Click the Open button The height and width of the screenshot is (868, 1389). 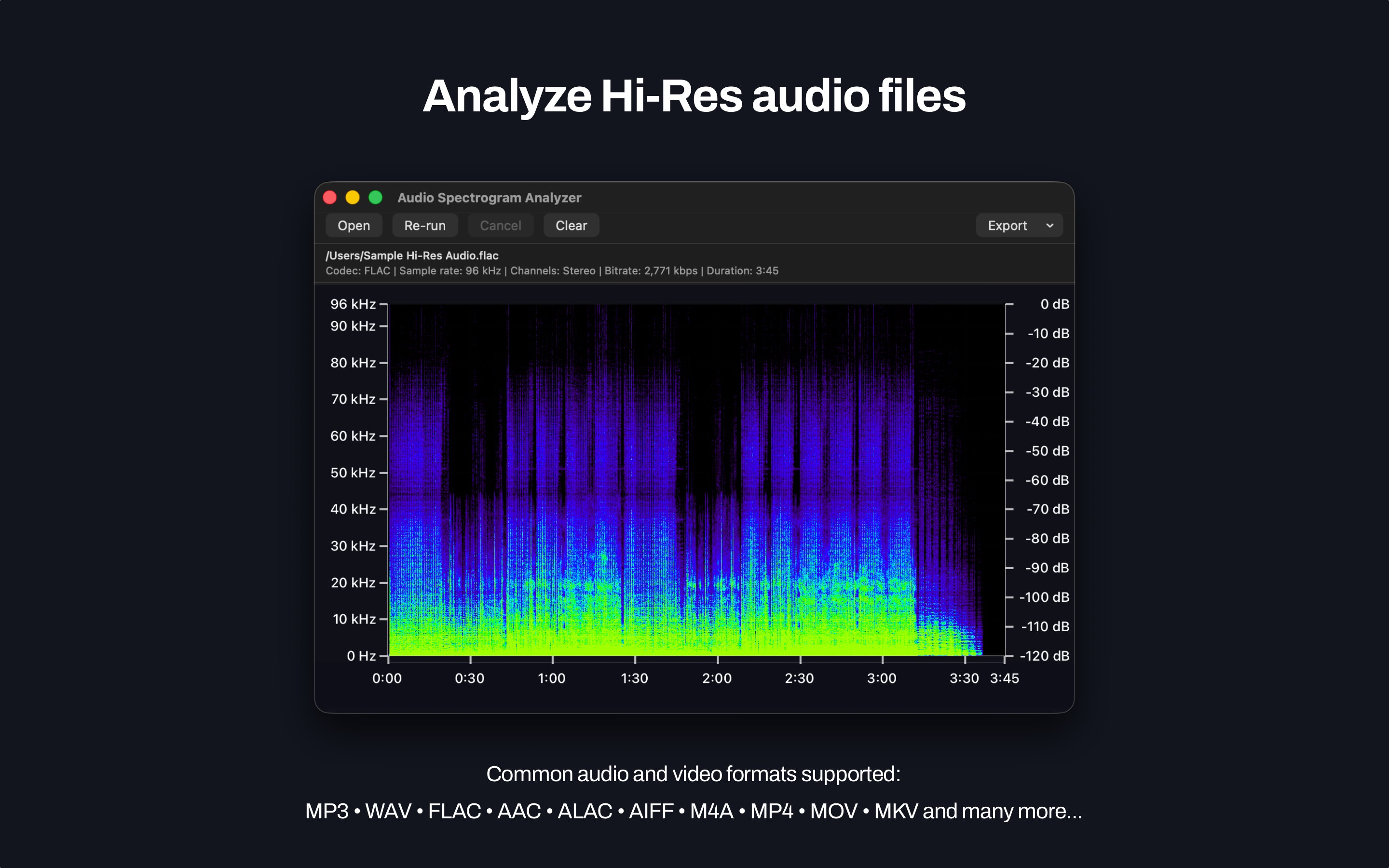(x=354, y=226)
